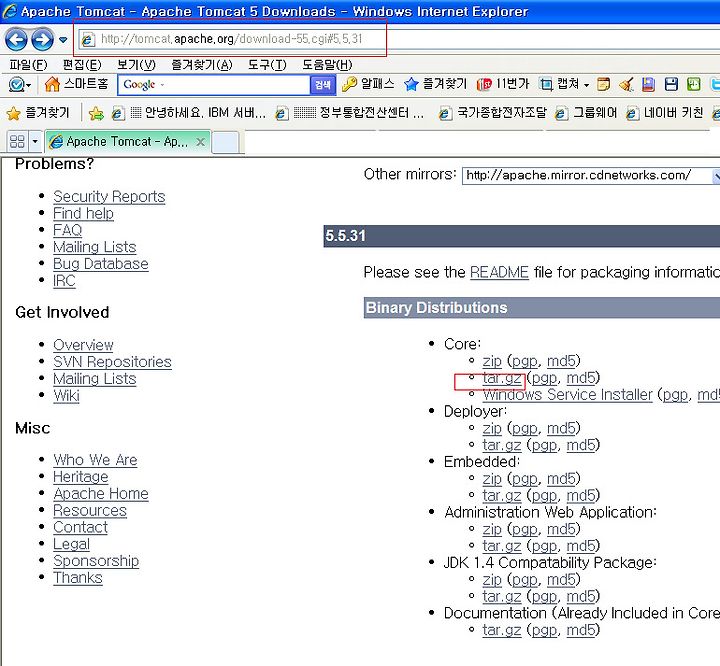
Task: Open 알패스 key icon
Action: tap(349, 84)
